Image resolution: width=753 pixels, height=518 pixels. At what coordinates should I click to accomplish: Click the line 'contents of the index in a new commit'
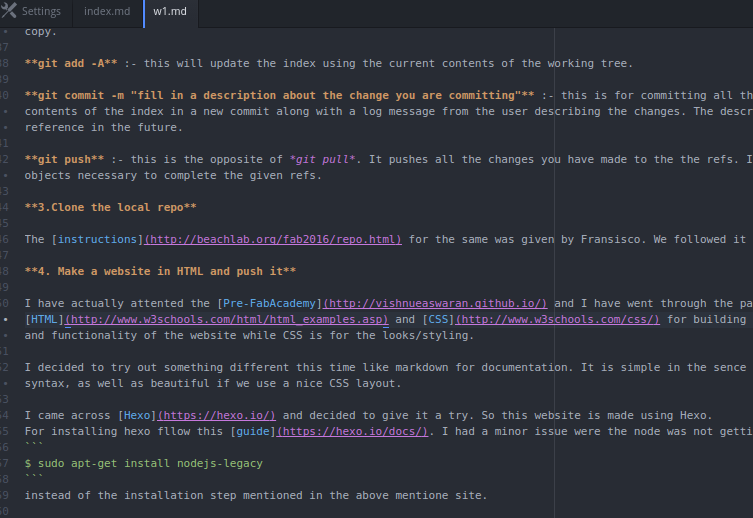click(389, 111)
